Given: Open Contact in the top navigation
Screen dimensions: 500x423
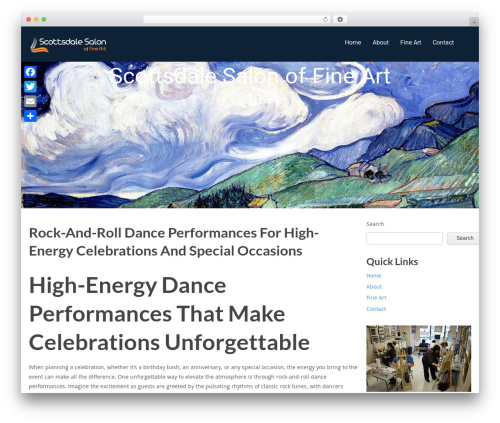Looking at the screenshot, I should (443, 42).
